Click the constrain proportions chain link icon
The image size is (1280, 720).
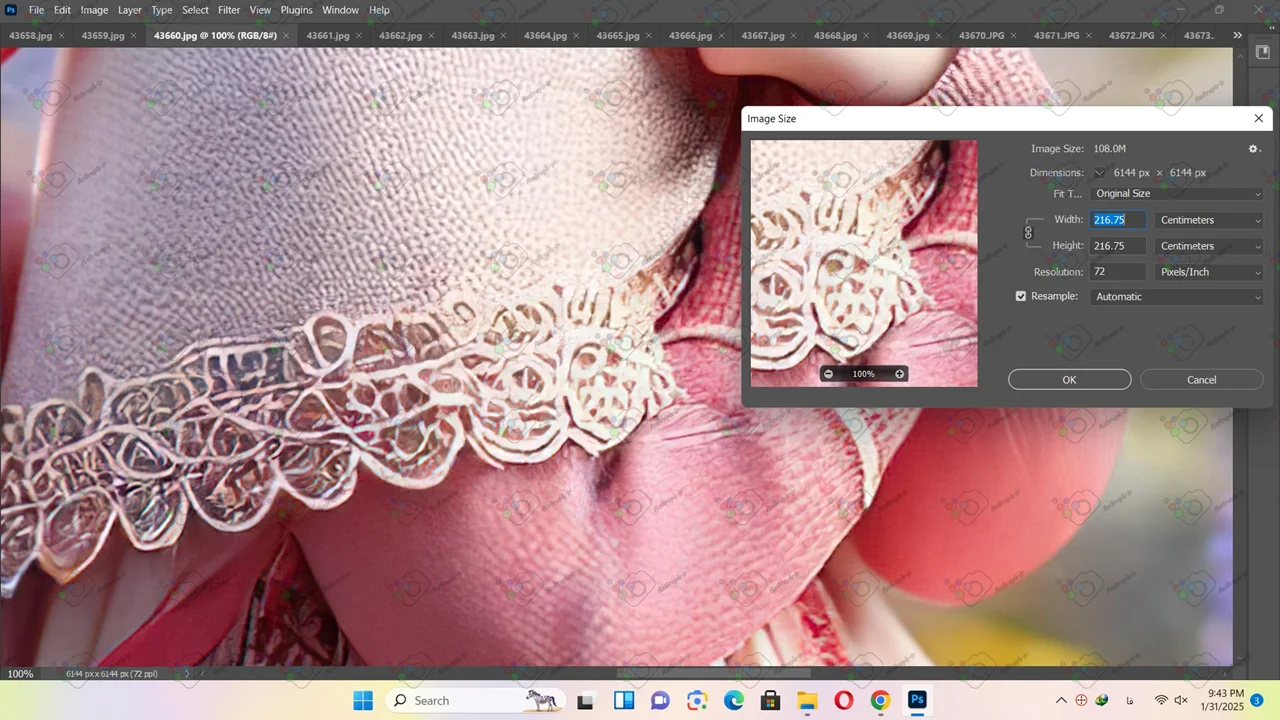pos(1028,233)
